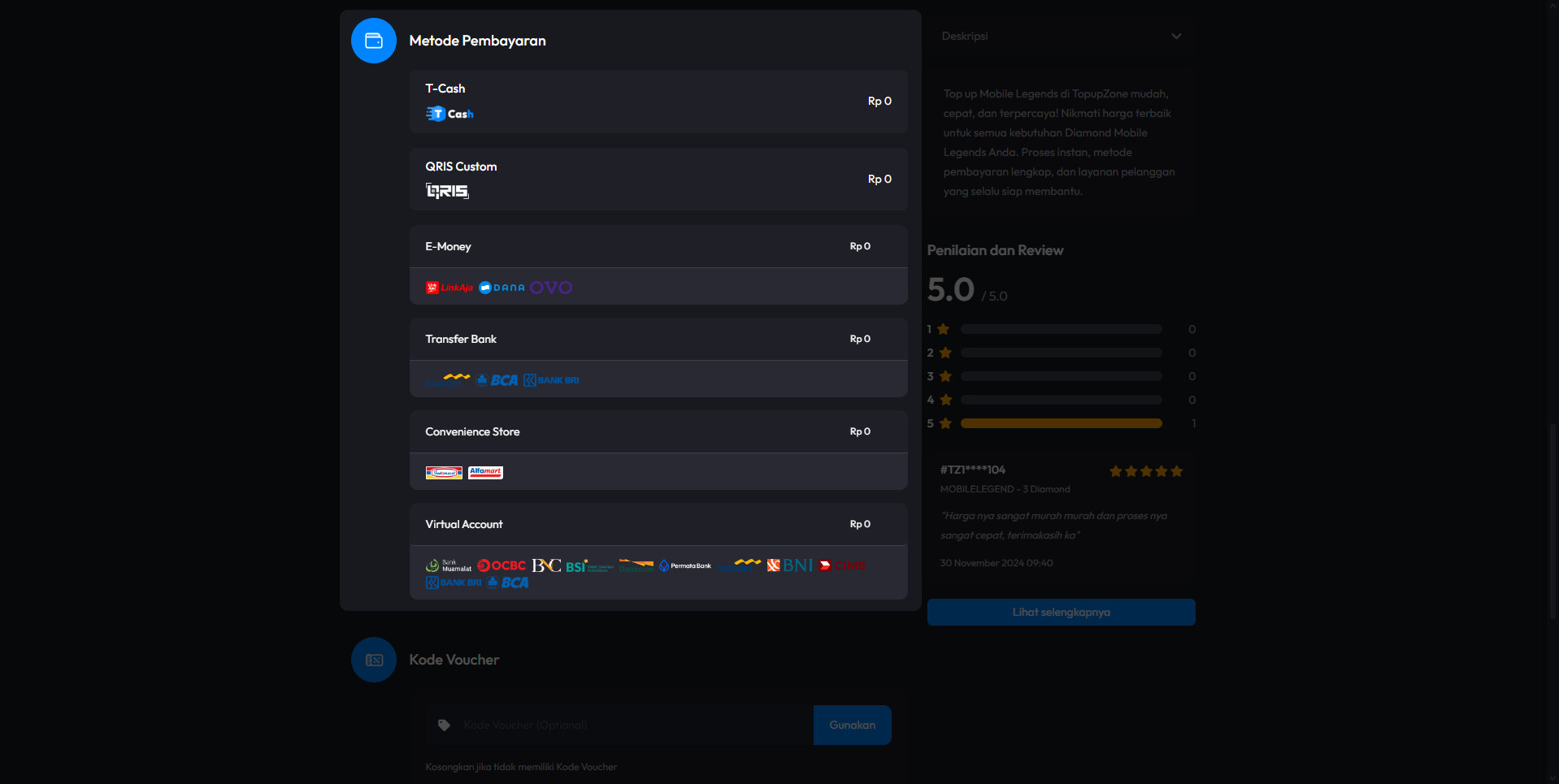Click the BNI logo in Virtual Account

(790, 565)
